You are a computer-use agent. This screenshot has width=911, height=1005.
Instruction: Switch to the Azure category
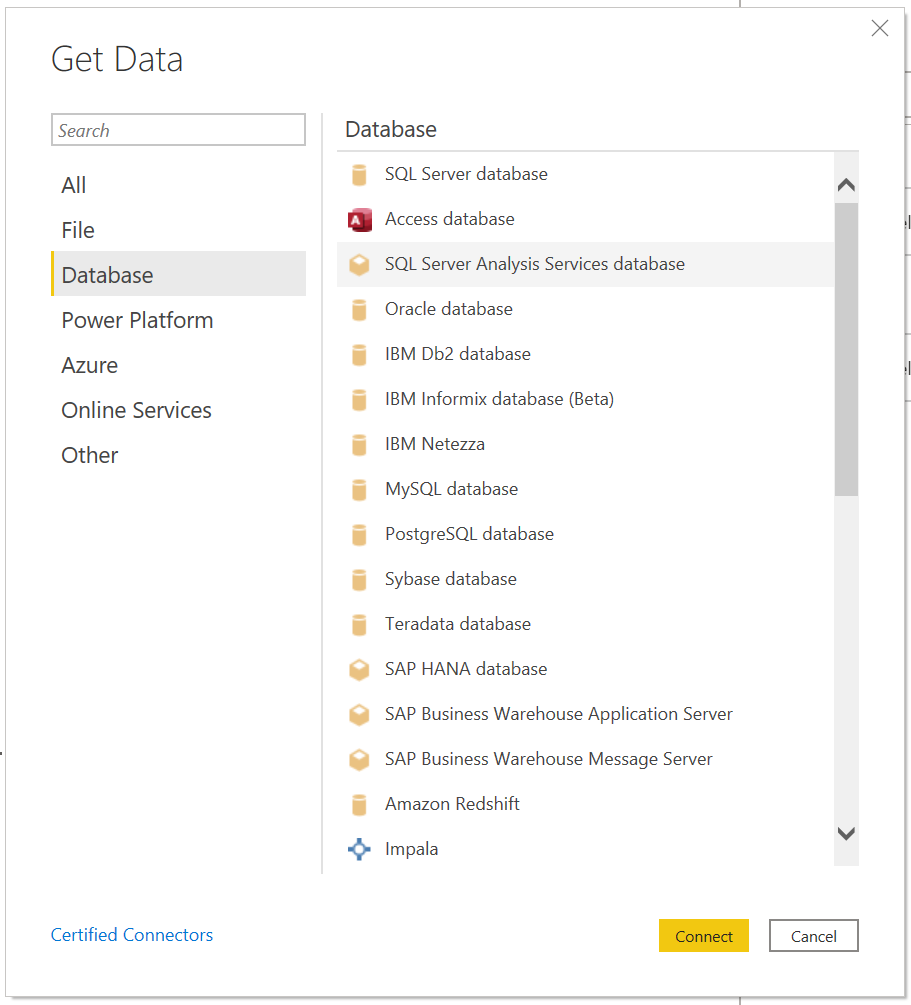[90, 365]
